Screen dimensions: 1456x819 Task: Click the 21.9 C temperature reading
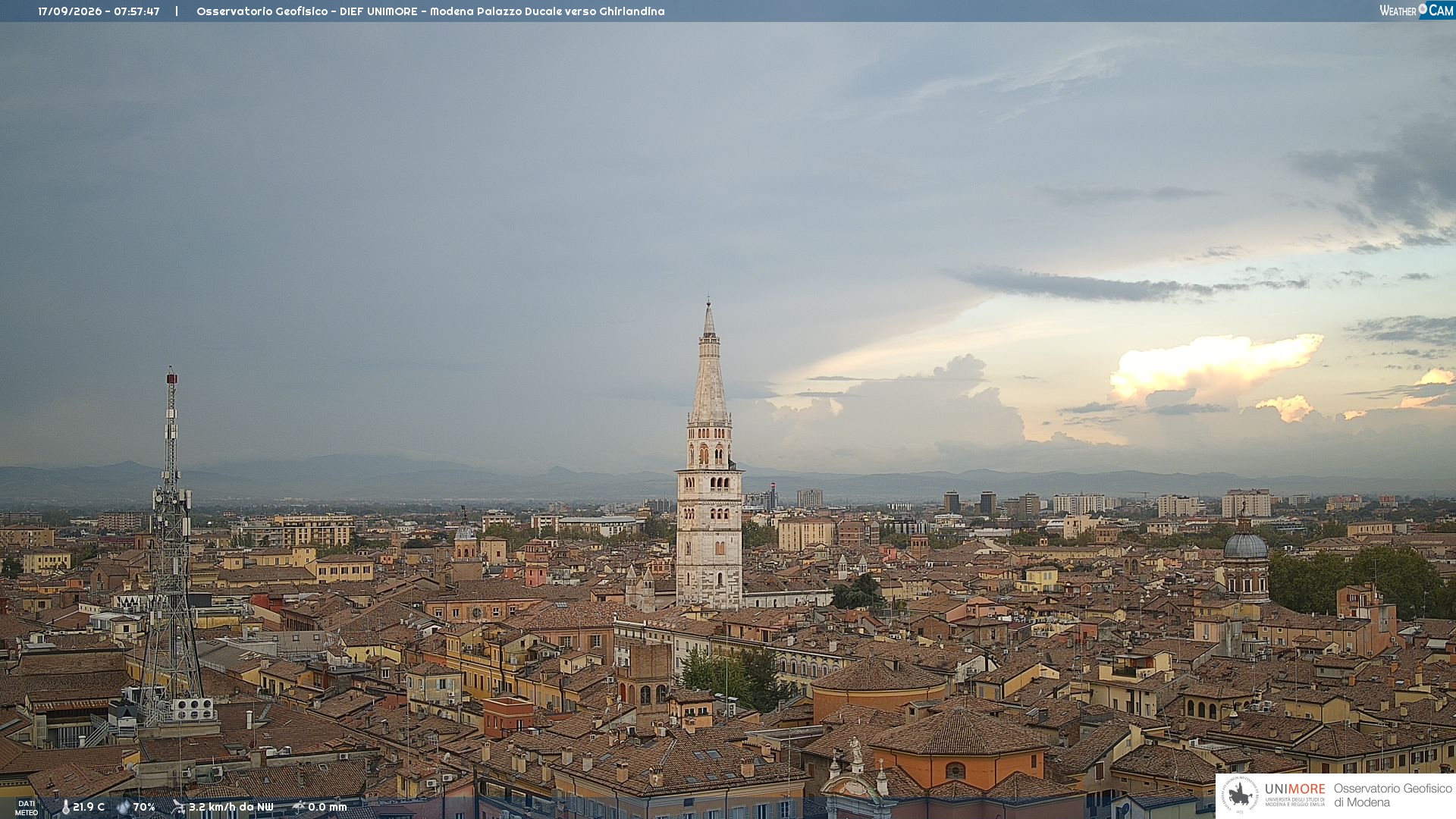click(89, 807)
